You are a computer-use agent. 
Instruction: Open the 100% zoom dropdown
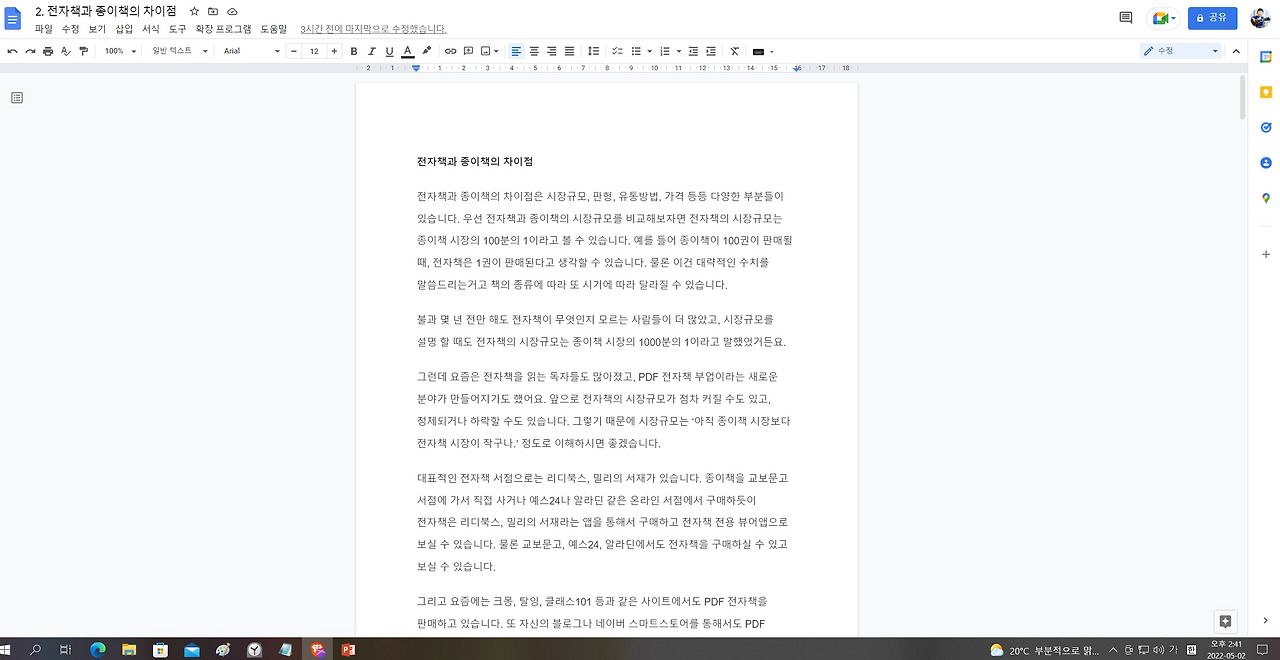(x=117, y=51)
